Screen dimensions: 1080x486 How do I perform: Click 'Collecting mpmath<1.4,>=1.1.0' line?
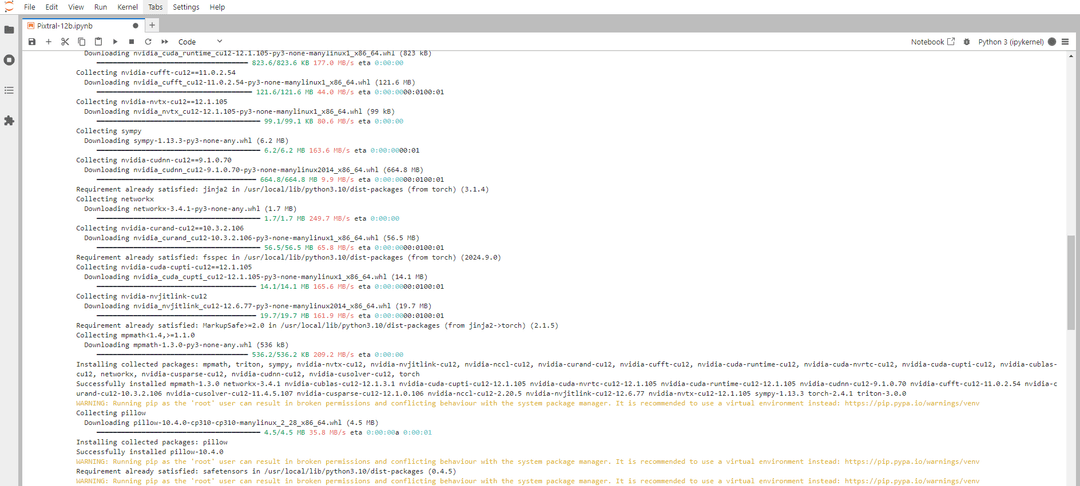click(137, 335)
